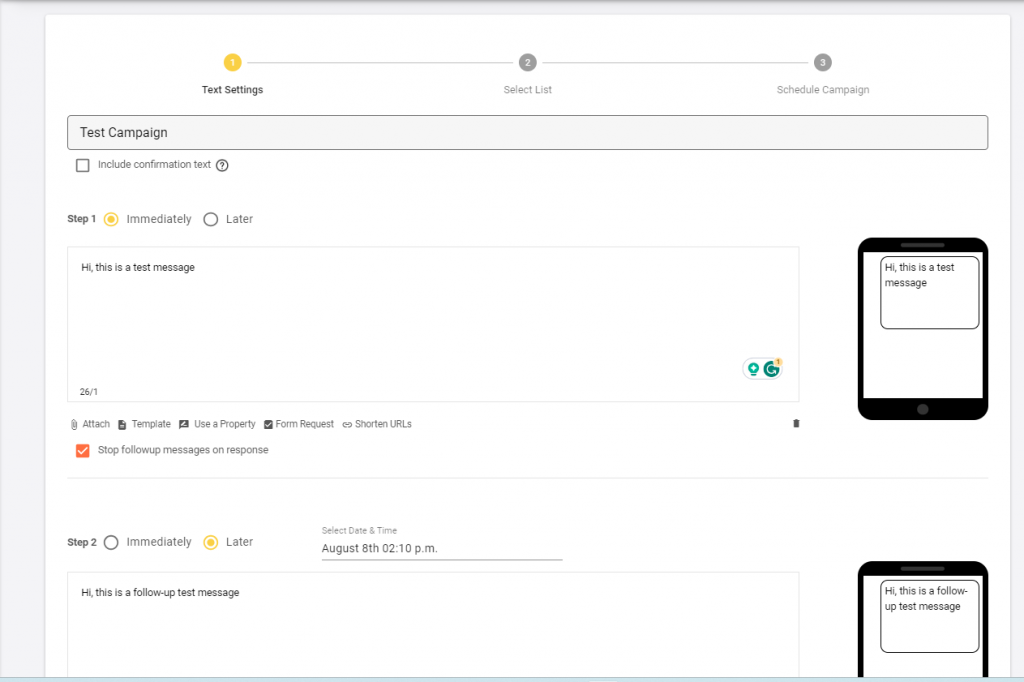Go to Text Settings step
This screenshot has height=682, width=1024.
232,89
